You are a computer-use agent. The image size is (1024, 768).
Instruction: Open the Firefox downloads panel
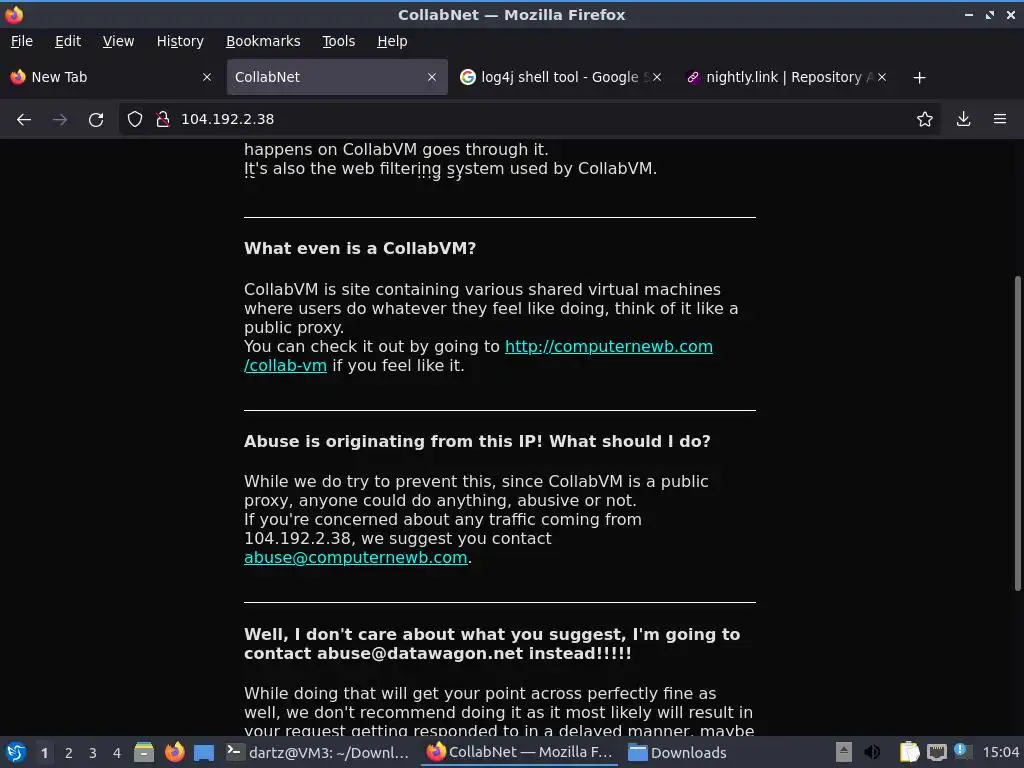963,119
